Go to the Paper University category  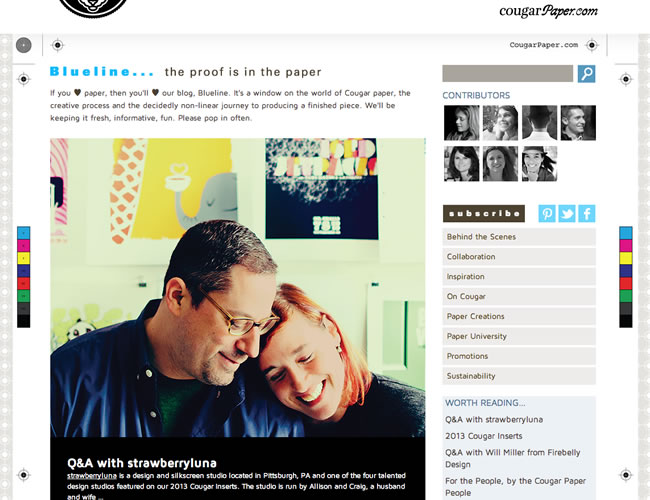(519, 336)
